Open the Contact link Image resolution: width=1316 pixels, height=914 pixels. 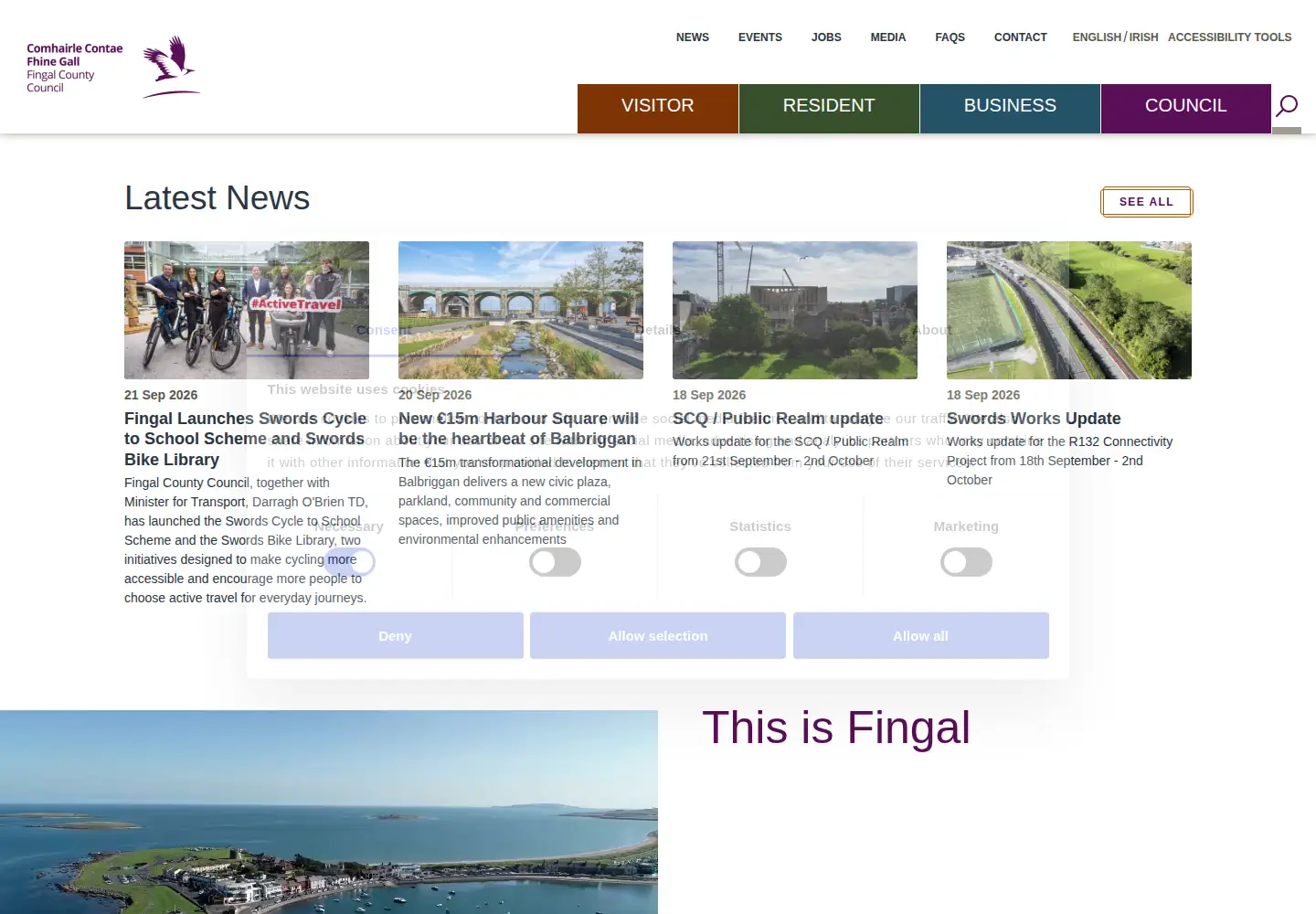[1021, 37]
